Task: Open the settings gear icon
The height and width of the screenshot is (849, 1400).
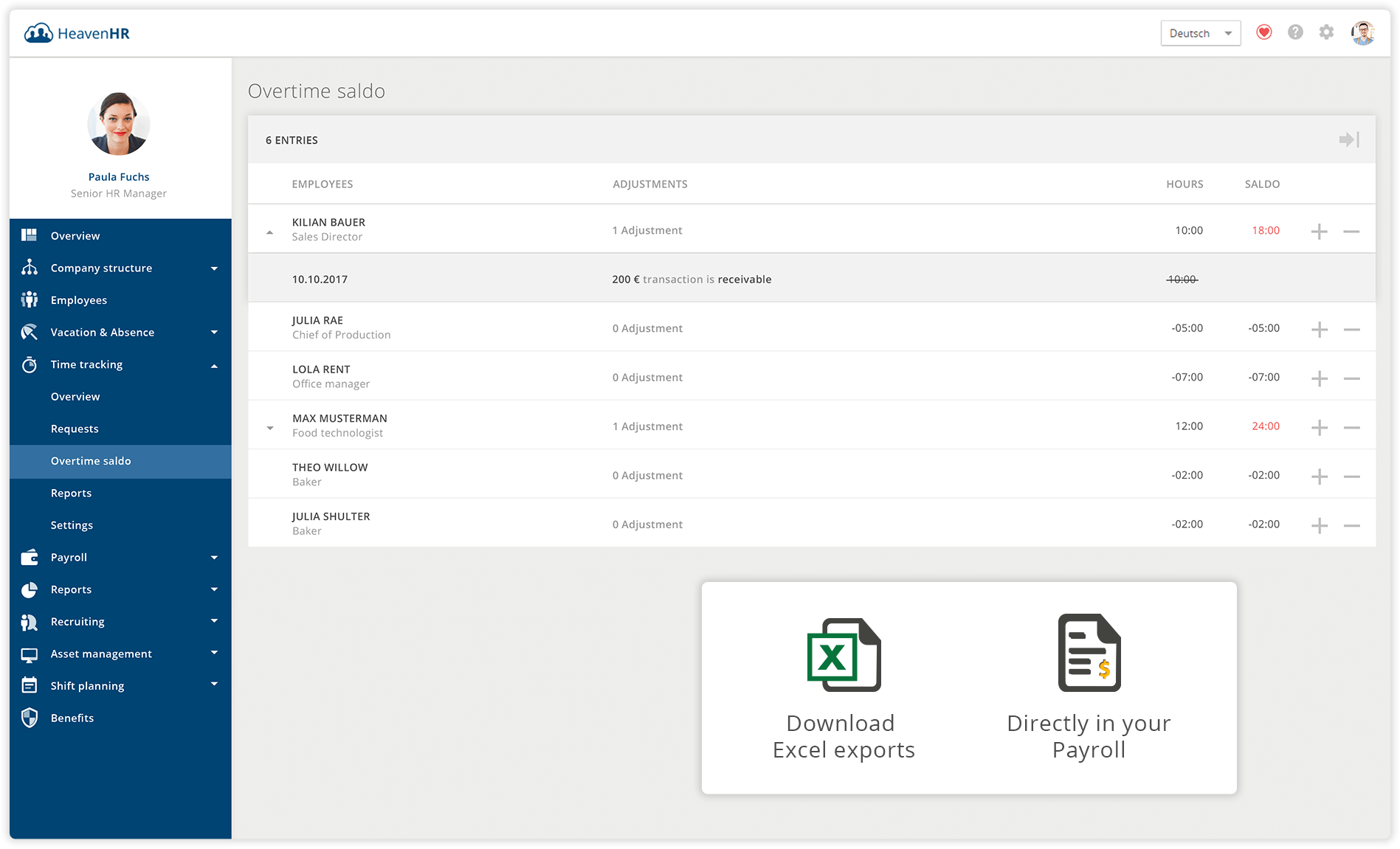Action: click(x=1326, y=32)
